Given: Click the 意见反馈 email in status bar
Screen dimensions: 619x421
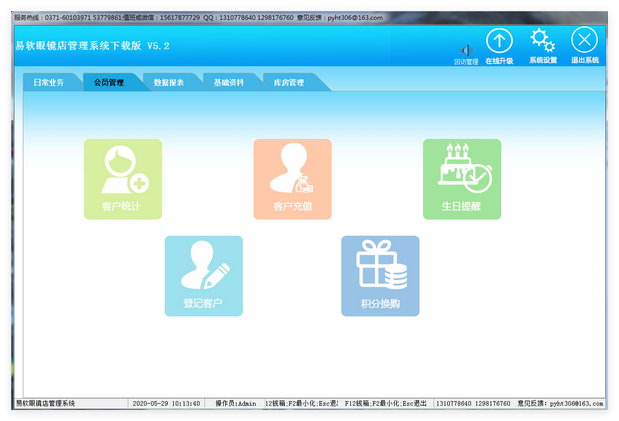Looking at the screenshot, I should point(560,403).
